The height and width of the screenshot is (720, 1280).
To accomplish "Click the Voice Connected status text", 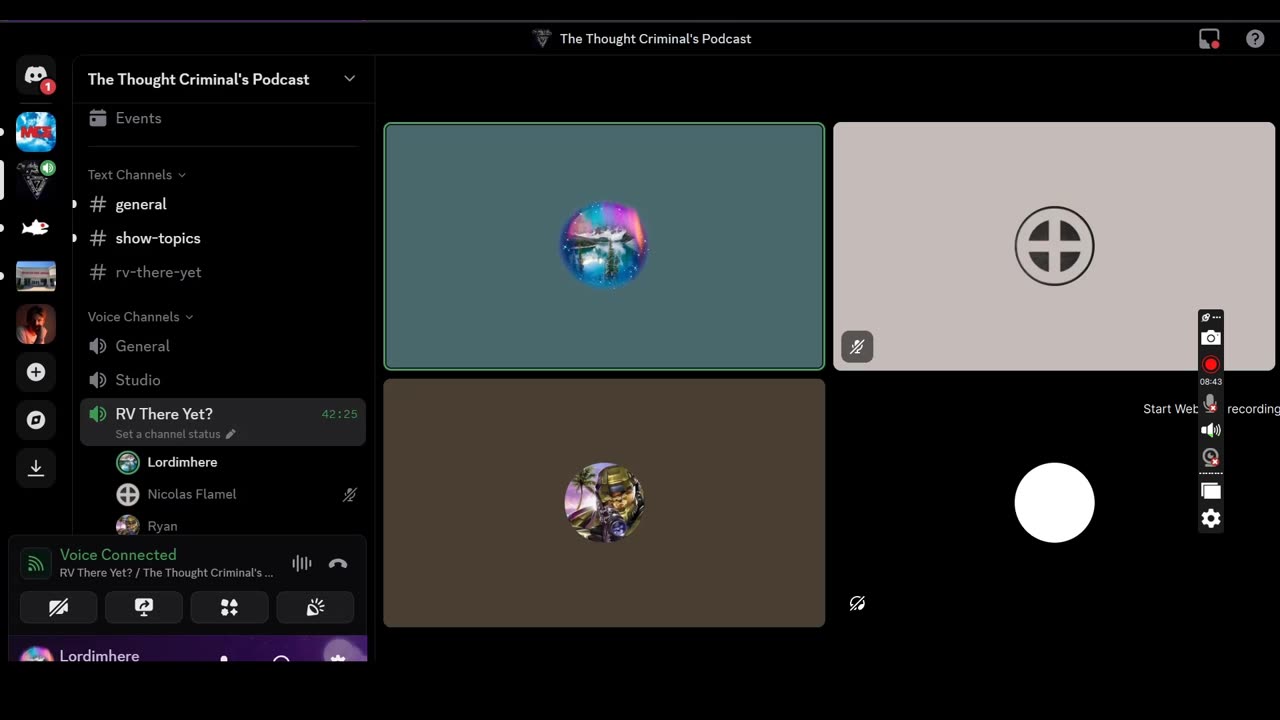I will pos(118,555).
